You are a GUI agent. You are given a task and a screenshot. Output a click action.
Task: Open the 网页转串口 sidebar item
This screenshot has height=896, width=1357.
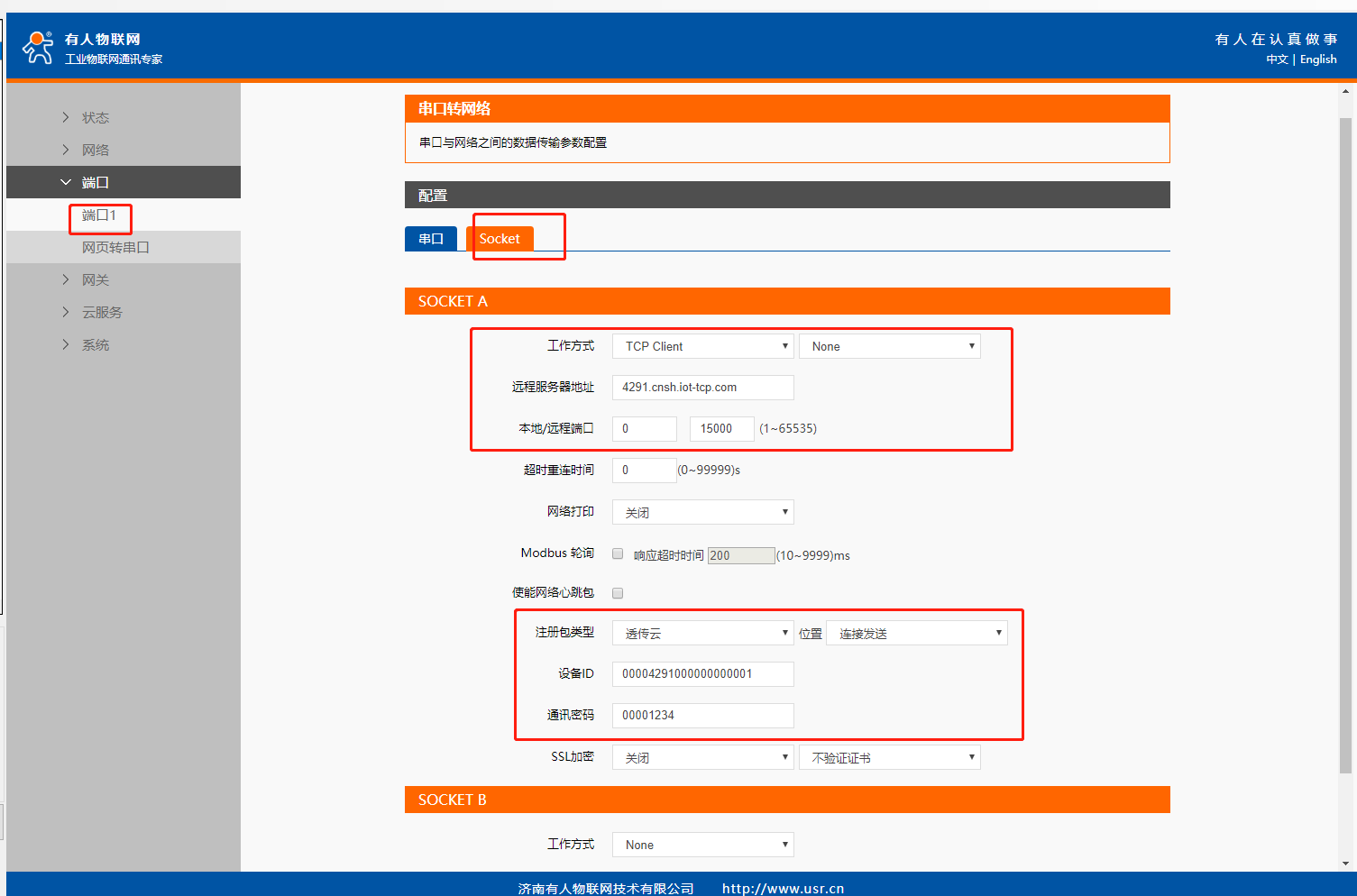click(115, 248)
